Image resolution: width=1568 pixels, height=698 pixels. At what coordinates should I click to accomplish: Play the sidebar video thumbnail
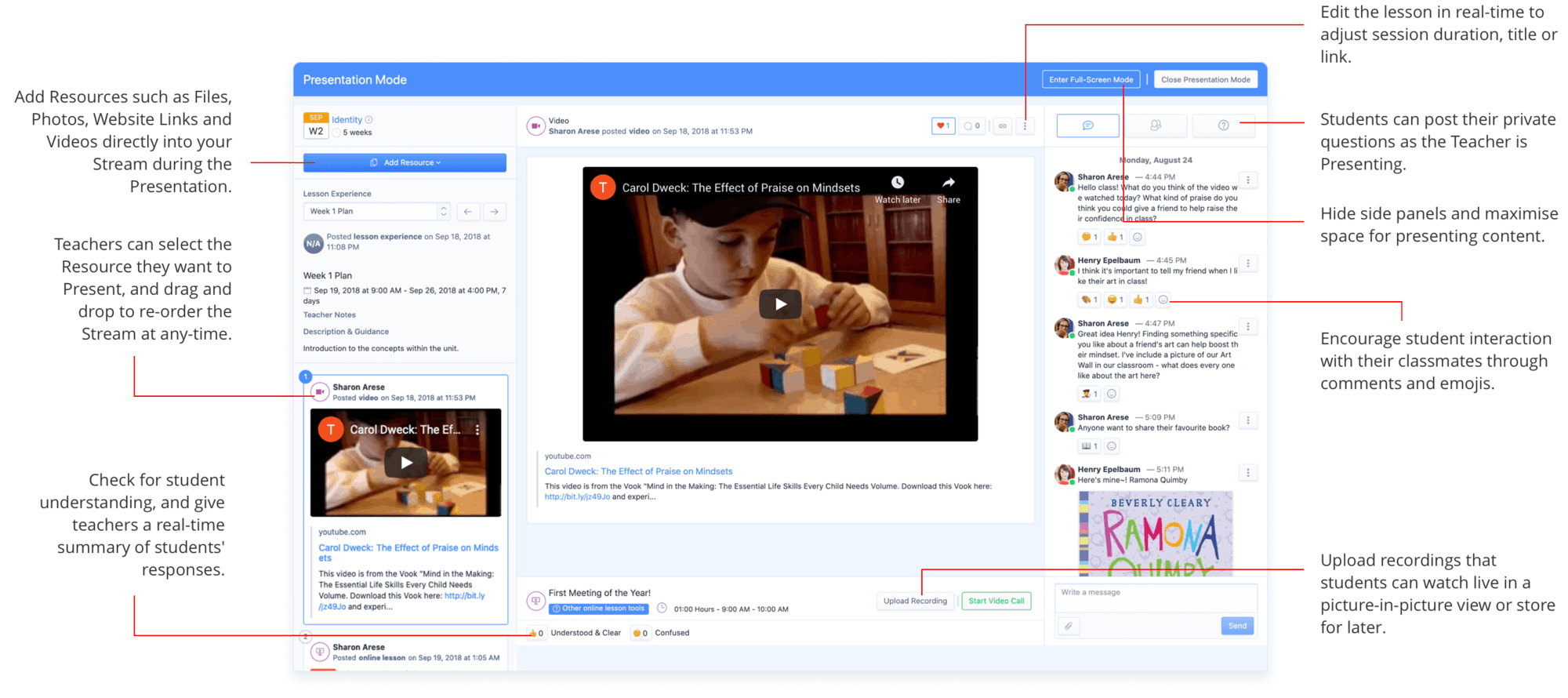405,463
